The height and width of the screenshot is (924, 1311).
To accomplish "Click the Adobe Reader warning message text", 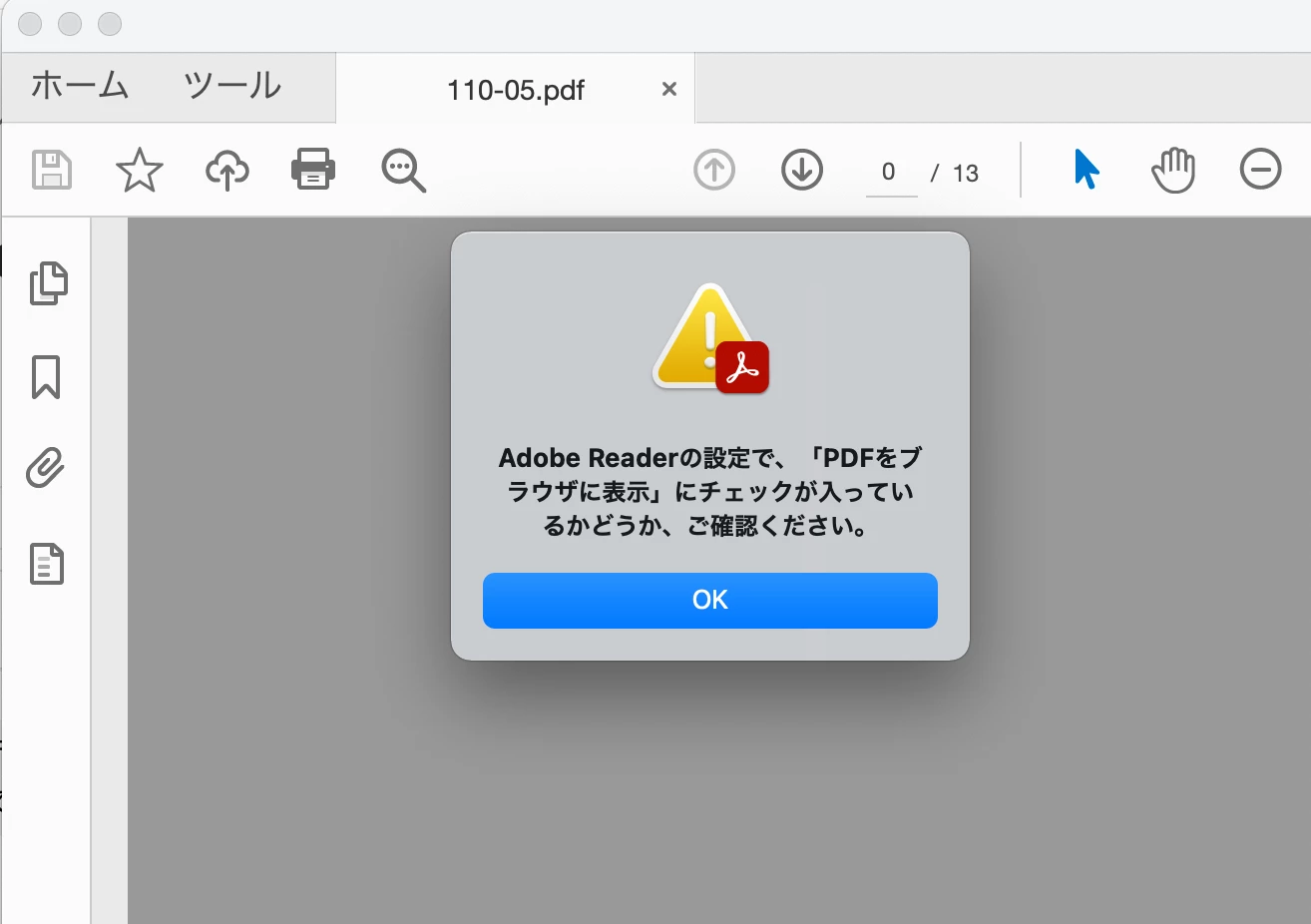I will tap(710, 492).
